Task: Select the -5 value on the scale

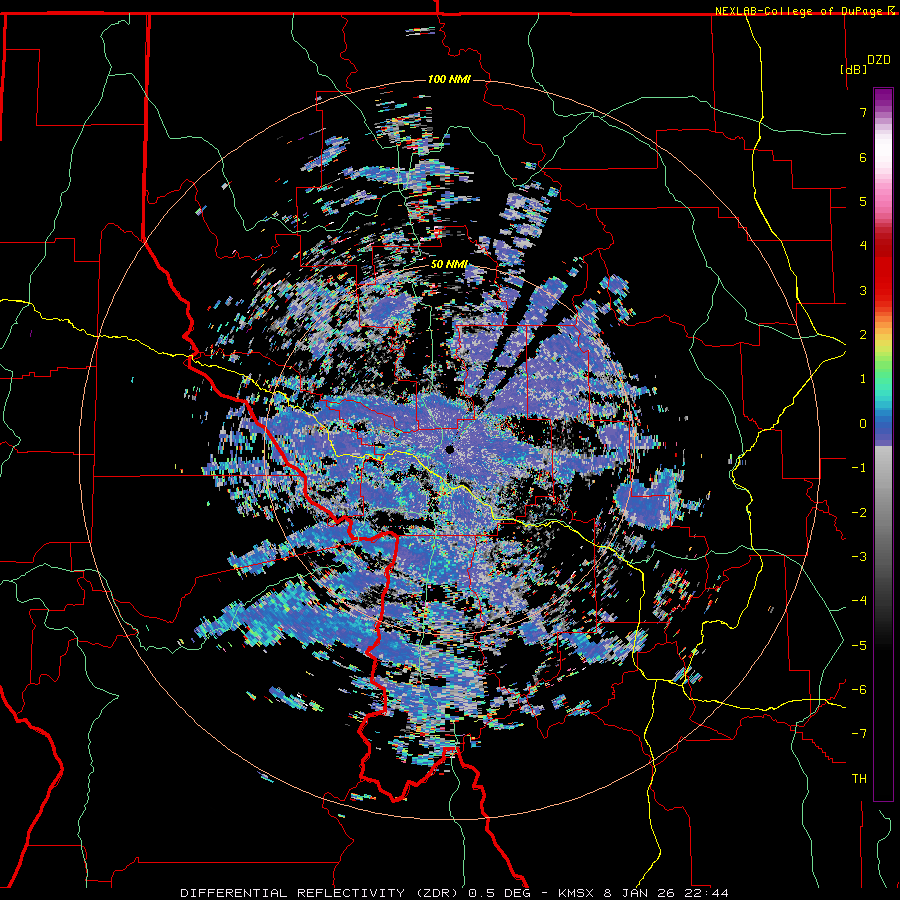Action: [859, 646]
